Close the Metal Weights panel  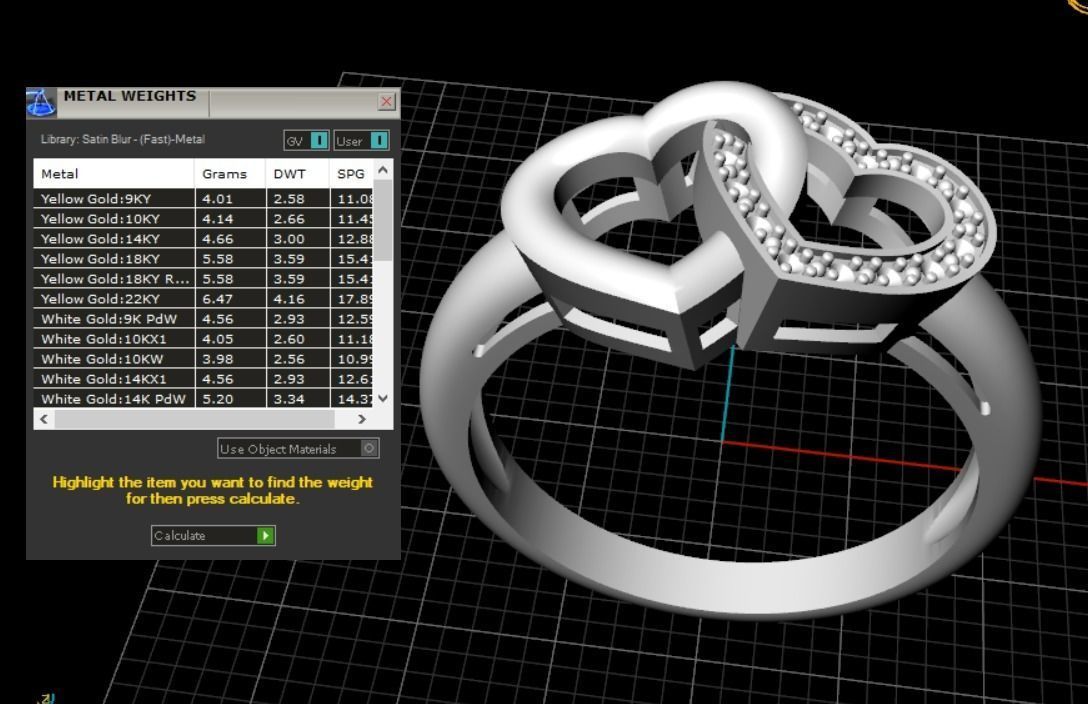coord(386,101)
